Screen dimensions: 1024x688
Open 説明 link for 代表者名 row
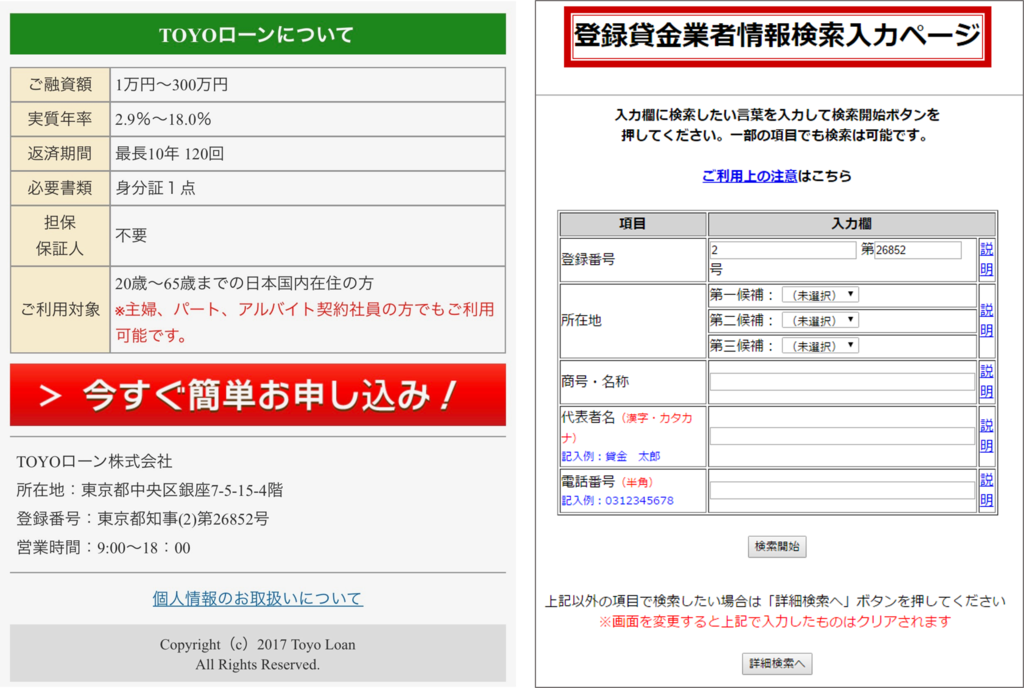pyautogui.click(x=987, y=435)
